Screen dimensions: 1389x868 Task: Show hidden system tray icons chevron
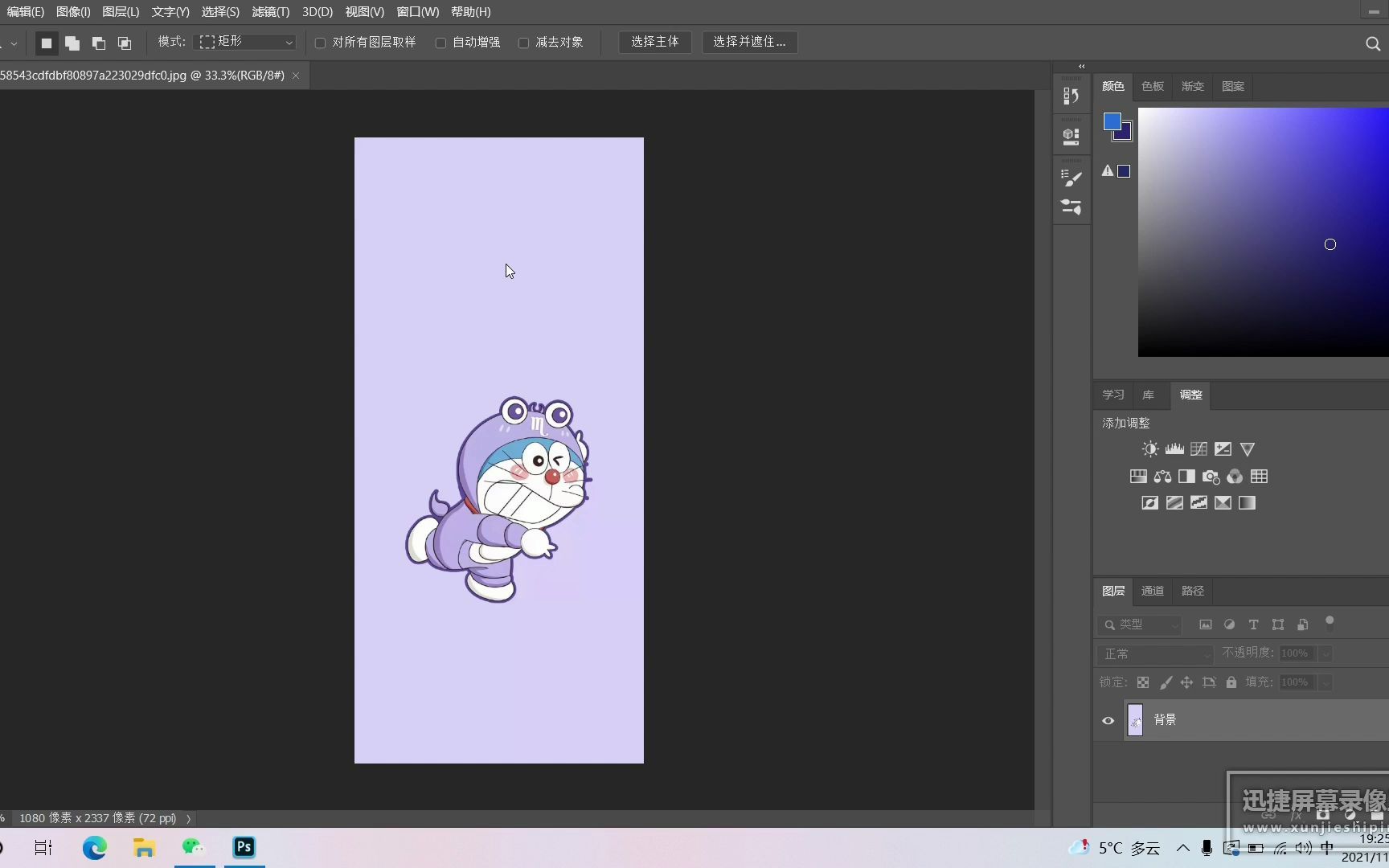point(1182,848)
